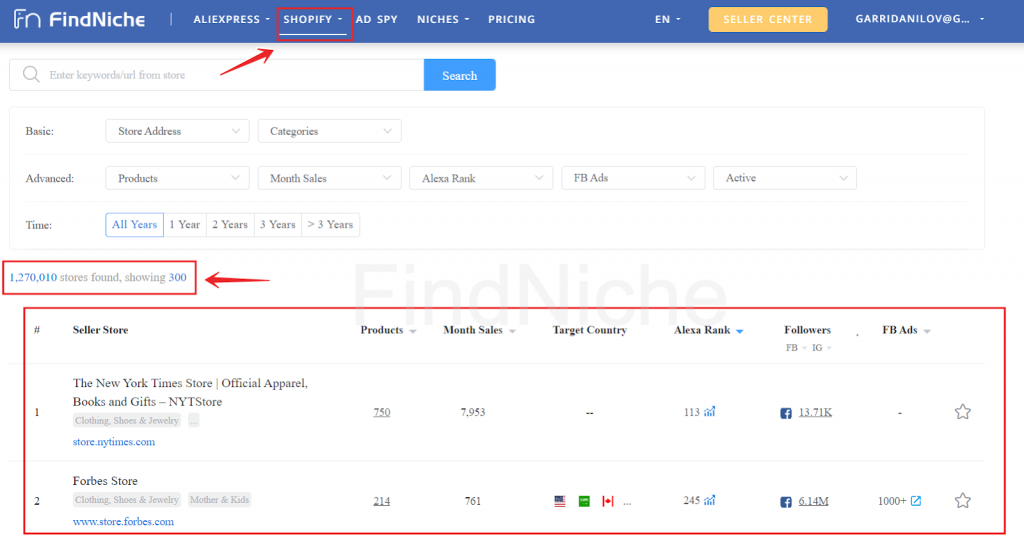Select the 1 Year time filter
1024x538 pixels.
(185, 225)
